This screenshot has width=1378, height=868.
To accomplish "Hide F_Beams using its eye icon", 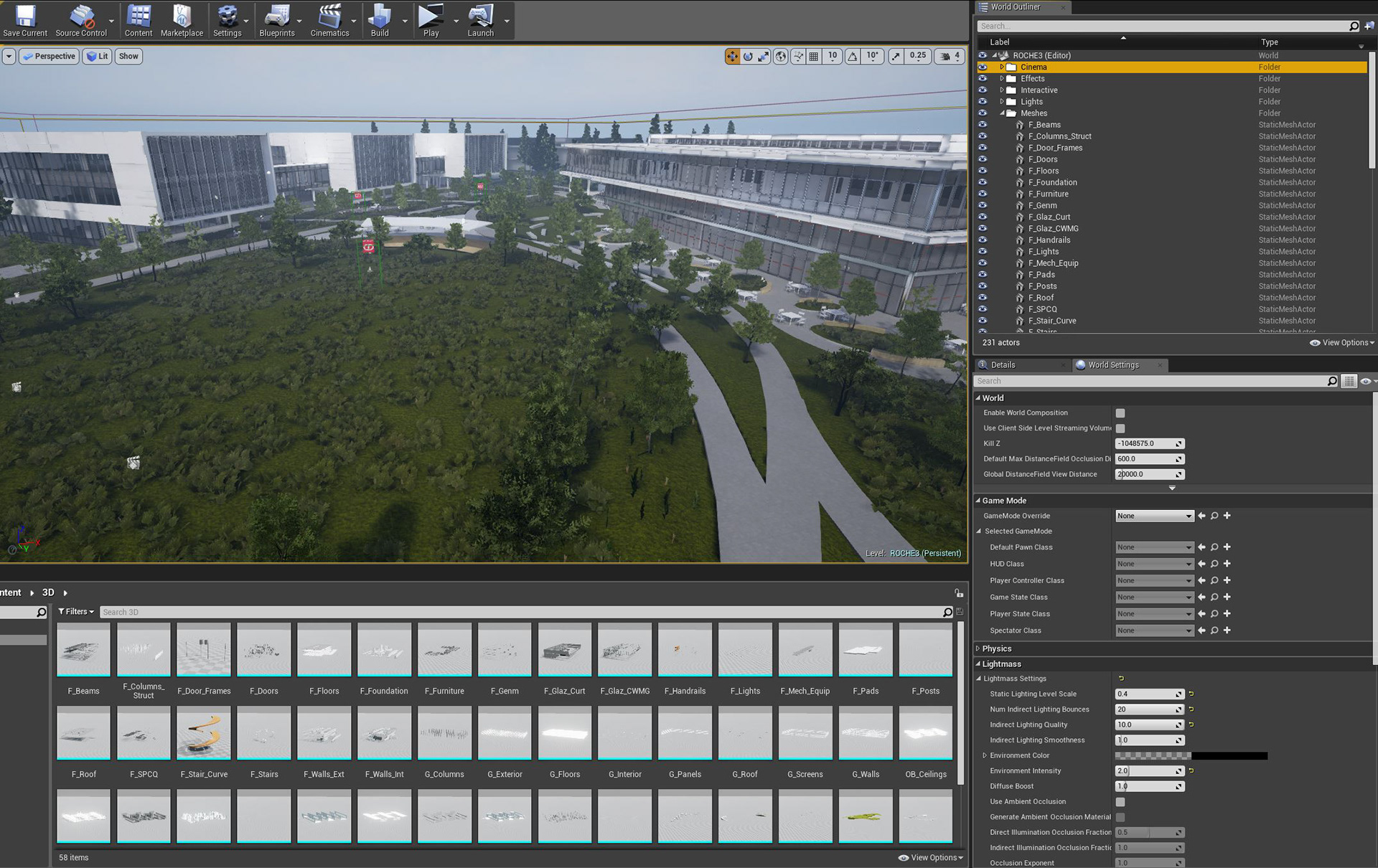I will (x=983, y=125).
